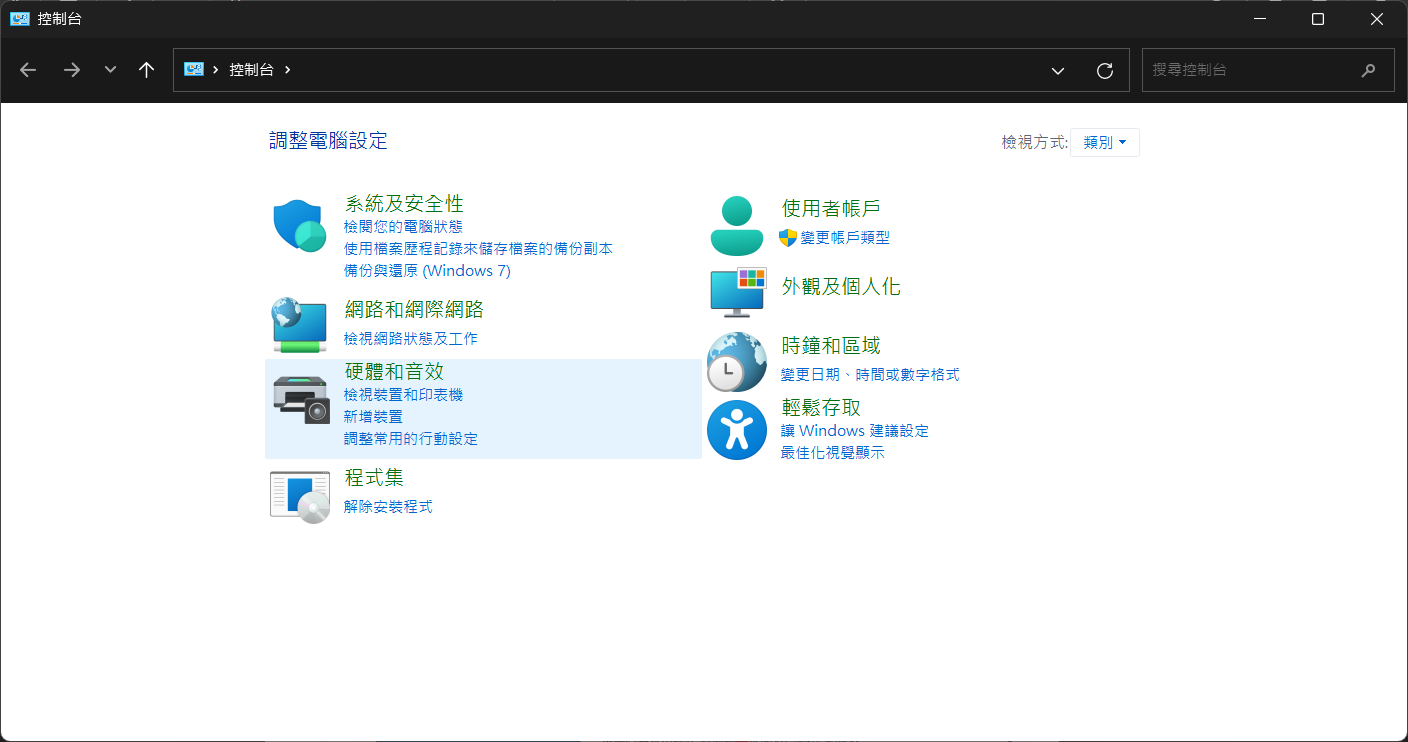Open 硬體和音效 category heading

tap(394, 372)
